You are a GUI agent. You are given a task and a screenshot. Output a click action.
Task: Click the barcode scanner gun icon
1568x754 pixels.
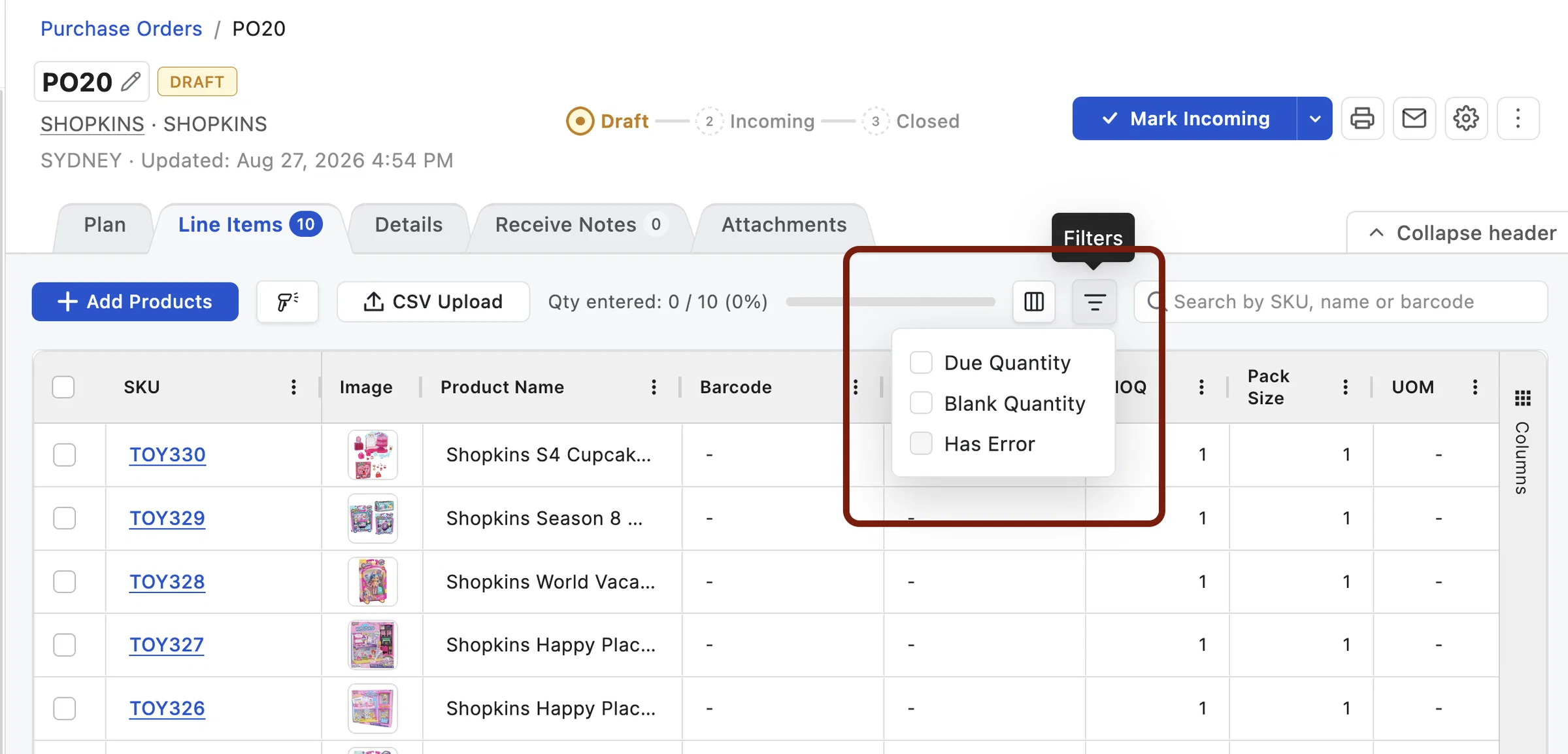(x=288, y=301)
